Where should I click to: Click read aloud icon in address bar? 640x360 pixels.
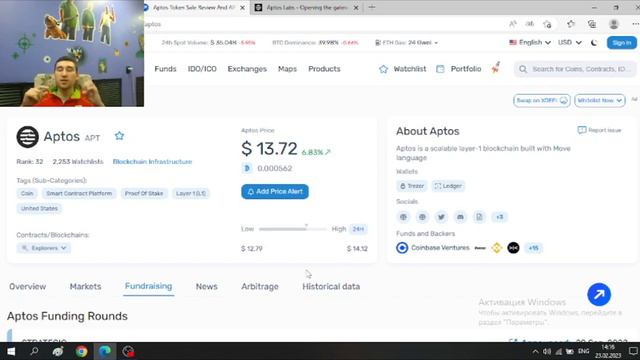click(x=513, y=24)
